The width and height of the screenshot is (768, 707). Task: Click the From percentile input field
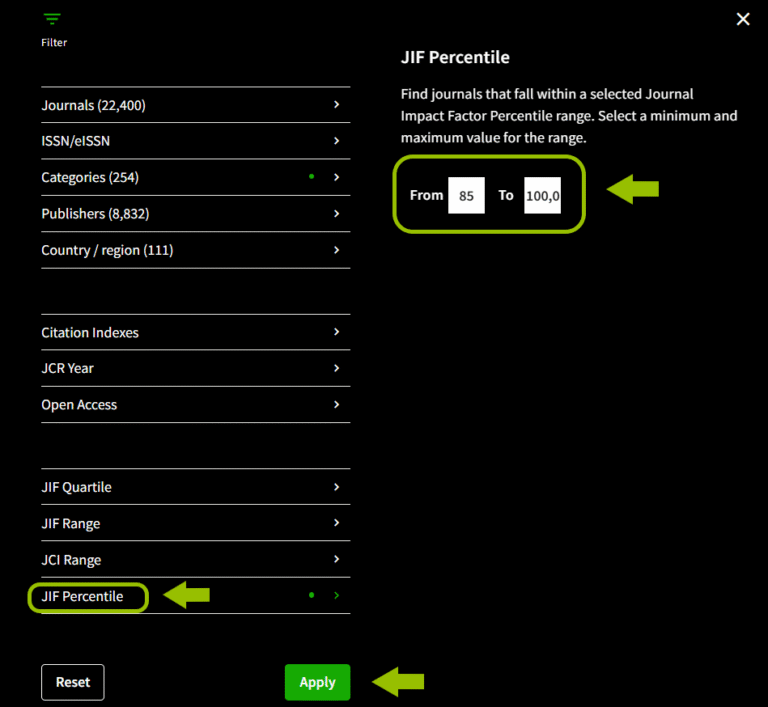(x=466, y=196)
